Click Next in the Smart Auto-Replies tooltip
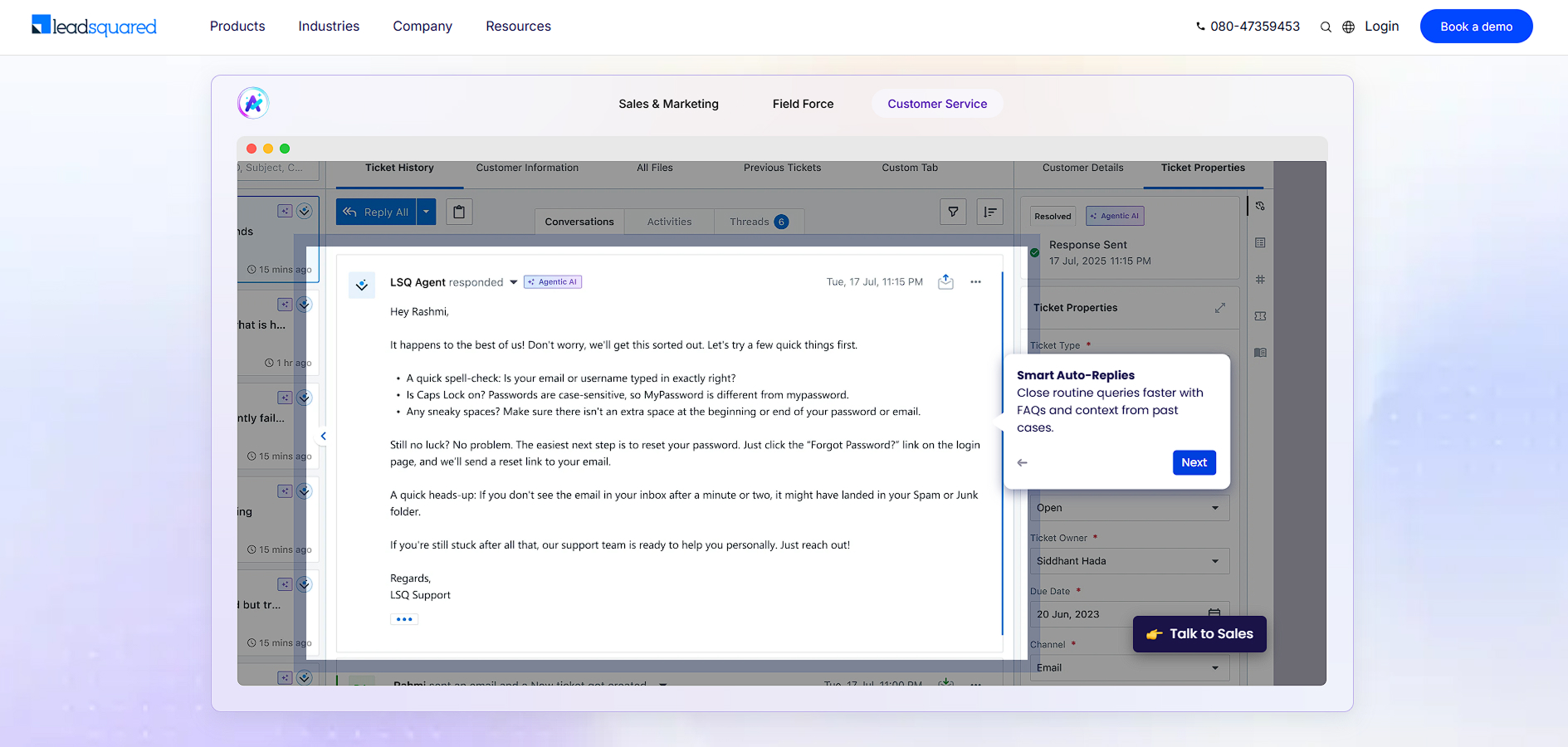The width and height of the screenshot is (1568, 747). (1194, 462)
